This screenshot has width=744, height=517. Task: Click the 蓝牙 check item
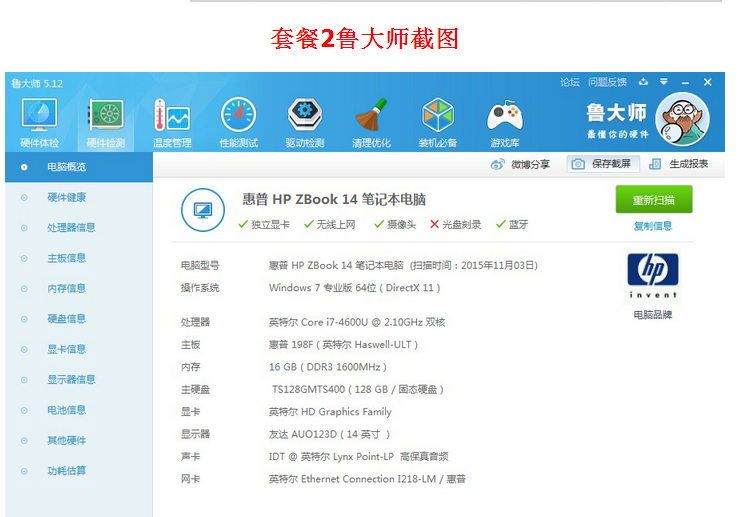tap(512, 224)
